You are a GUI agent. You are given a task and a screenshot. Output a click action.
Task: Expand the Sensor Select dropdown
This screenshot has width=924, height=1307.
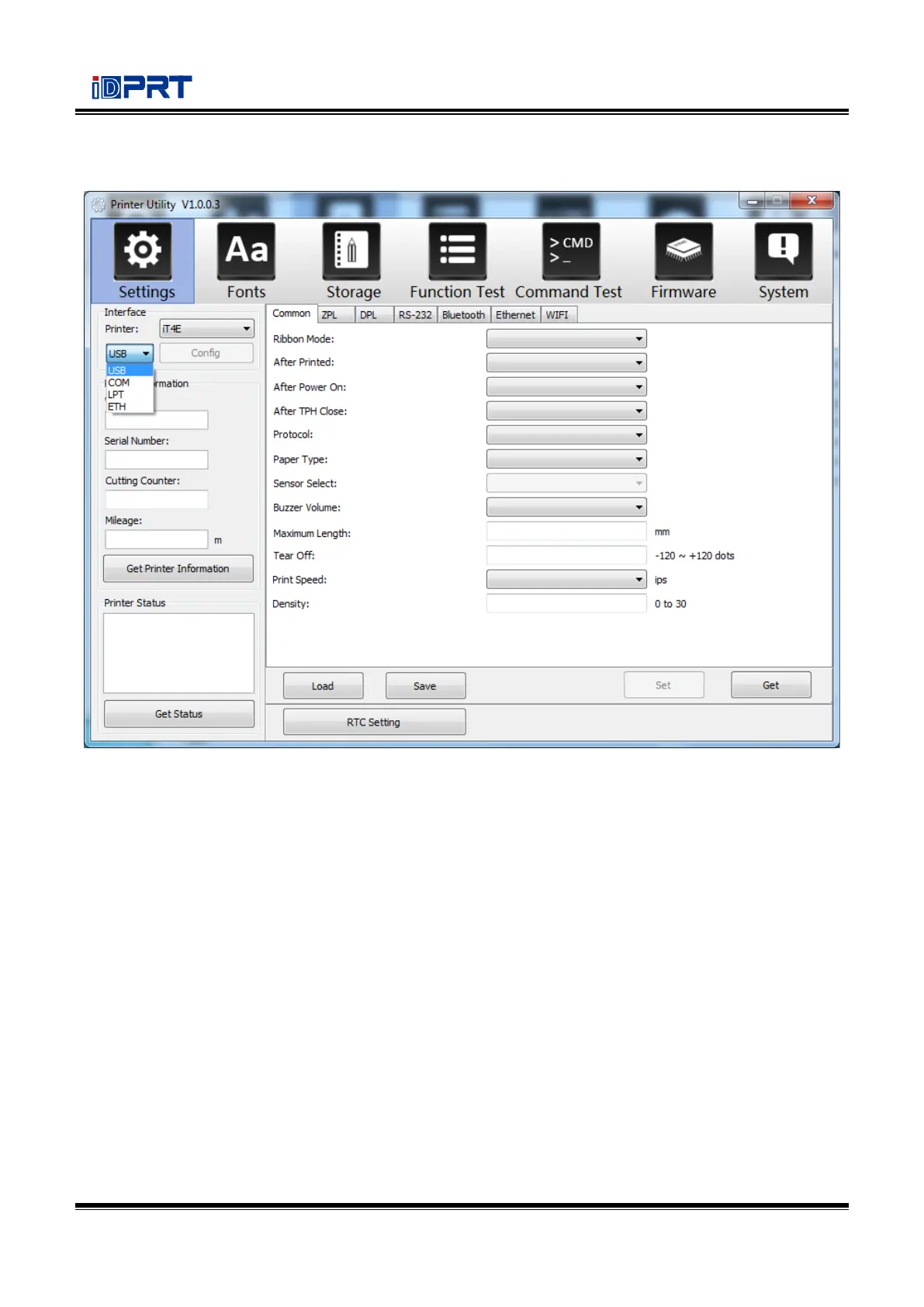tap(566, 483)
